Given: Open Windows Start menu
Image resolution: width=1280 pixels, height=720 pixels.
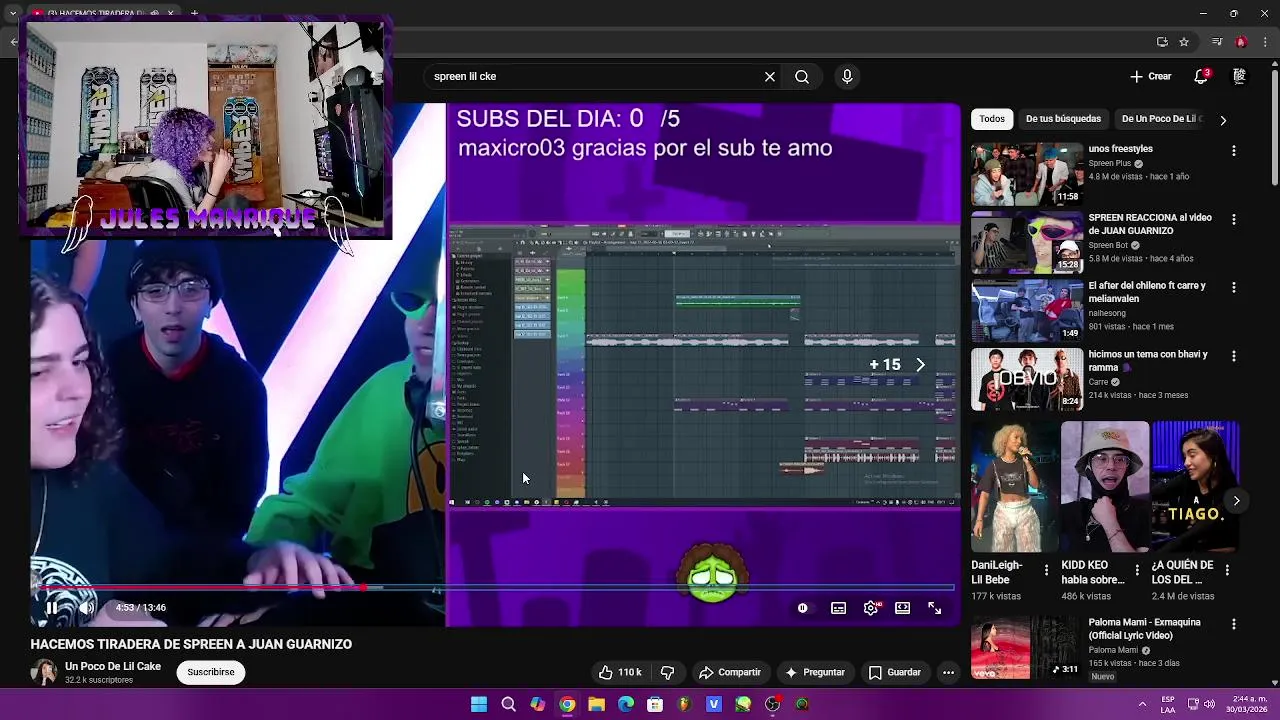Looking at the screenshot, I should tap(479, 704).
